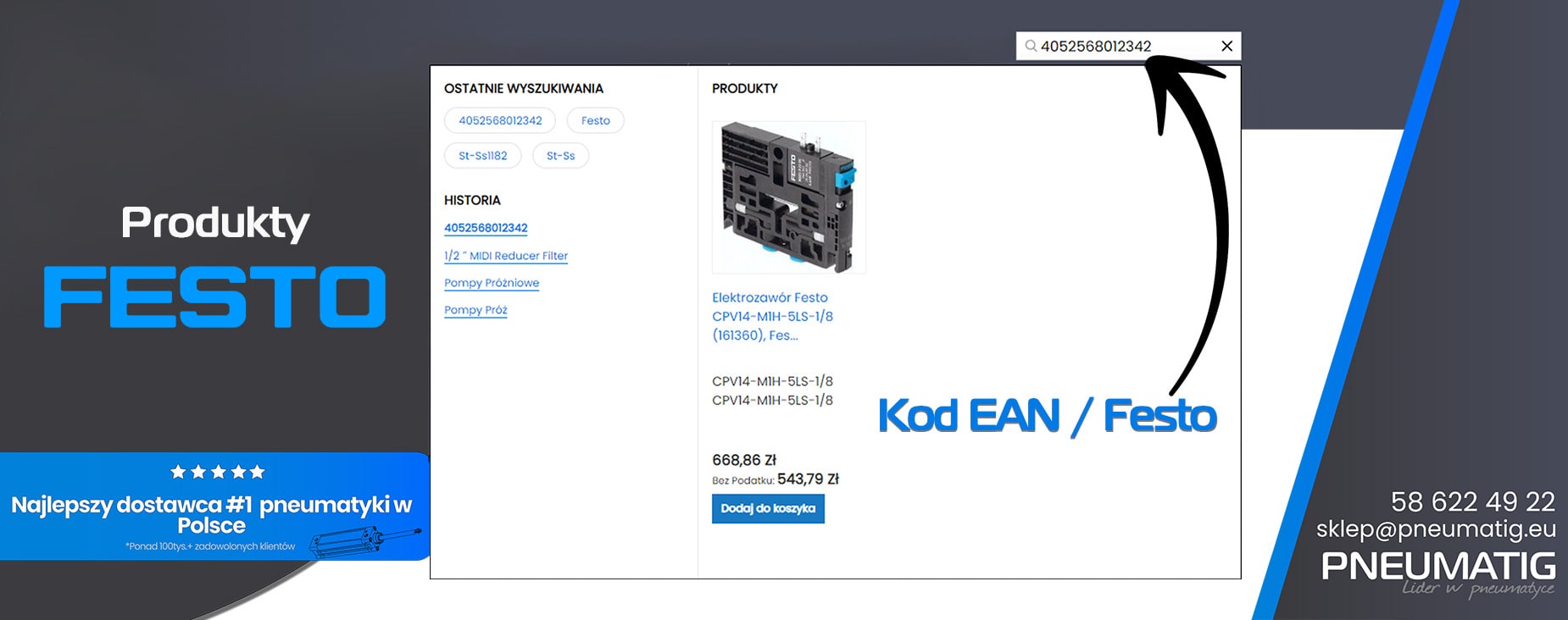The image size is (1568, 620).
Task: Click the magnifier icon in search box
Action: click(x=1031, y=46)
